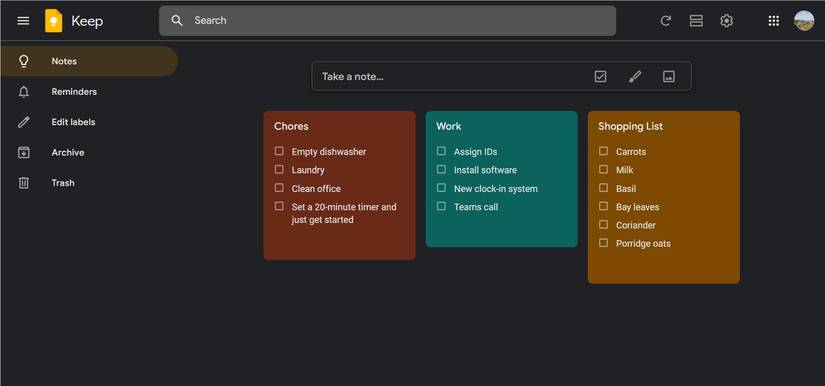
Task: Start a new note with drawing
Action: tap(635, 76)
